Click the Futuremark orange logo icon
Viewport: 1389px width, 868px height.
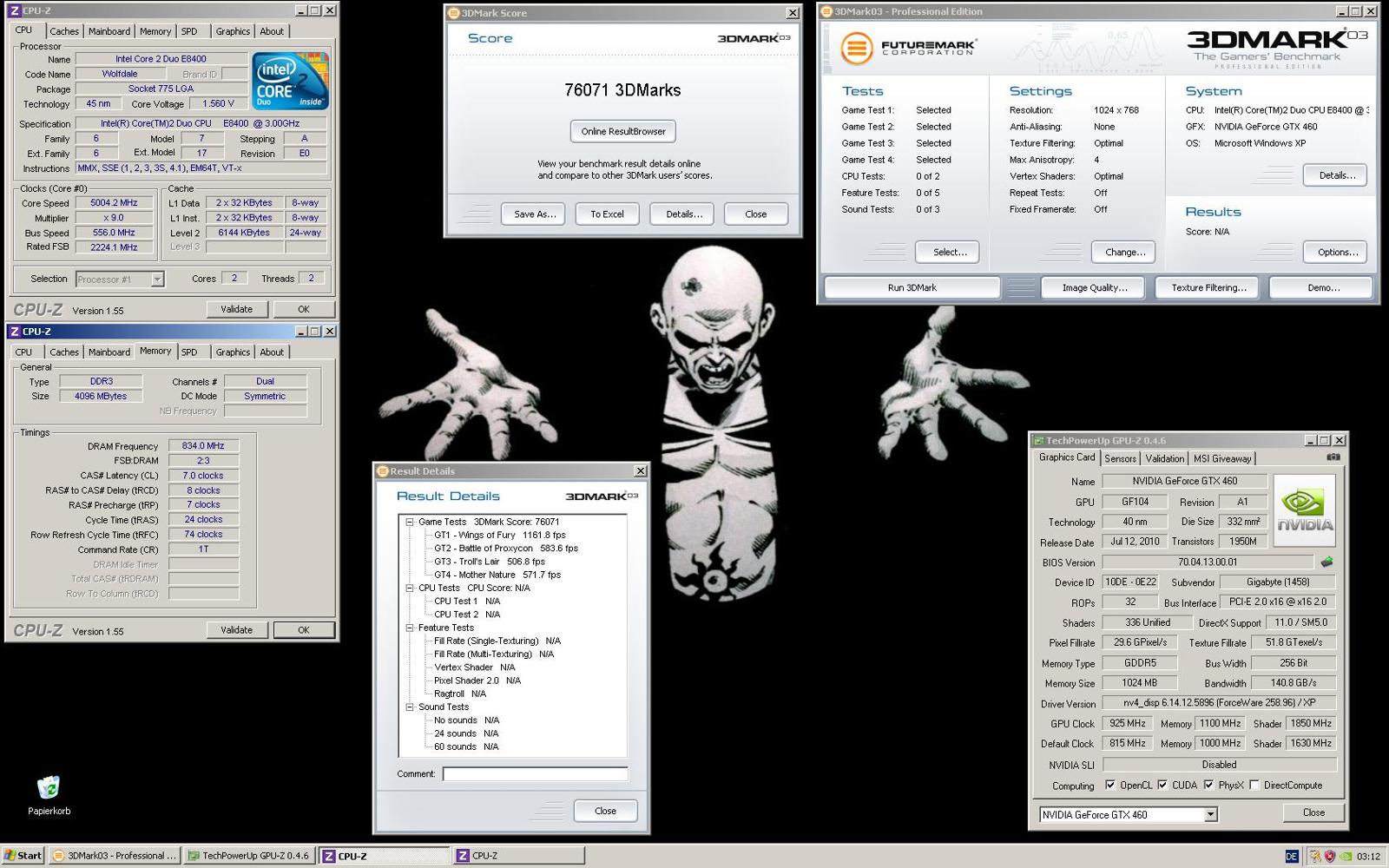pos(856,48)
